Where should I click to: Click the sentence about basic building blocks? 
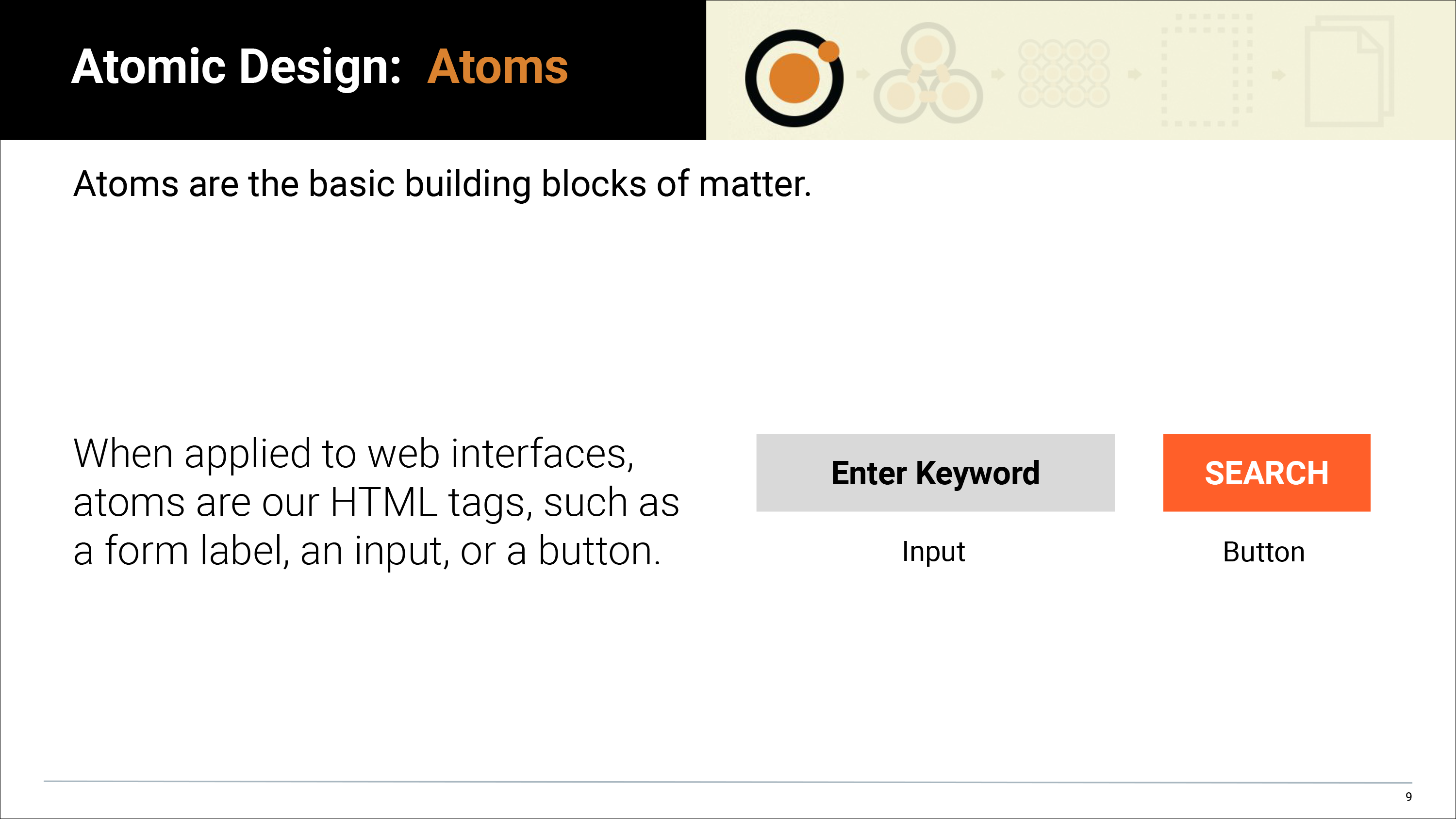[x=443, y=184]
